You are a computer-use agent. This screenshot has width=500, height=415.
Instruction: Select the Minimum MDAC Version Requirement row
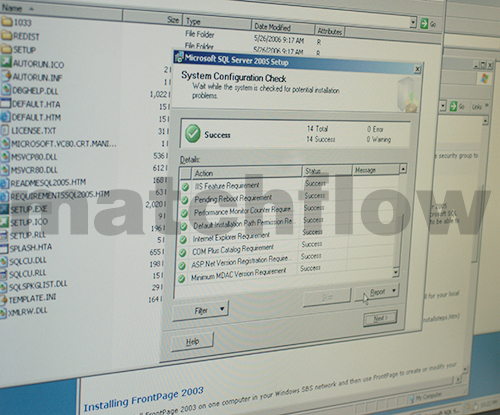[x=285, y=273]
